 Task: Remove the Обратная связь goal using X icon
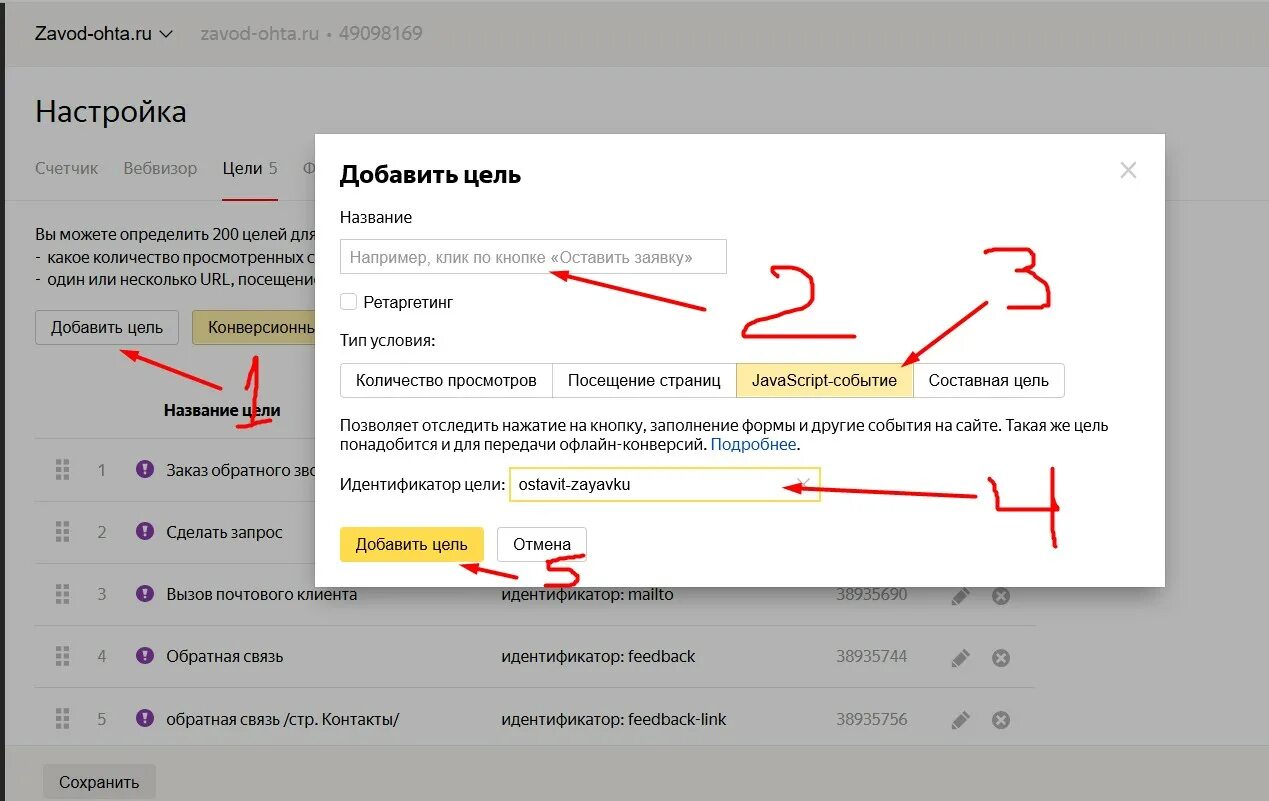click(x=1000, y=657)
